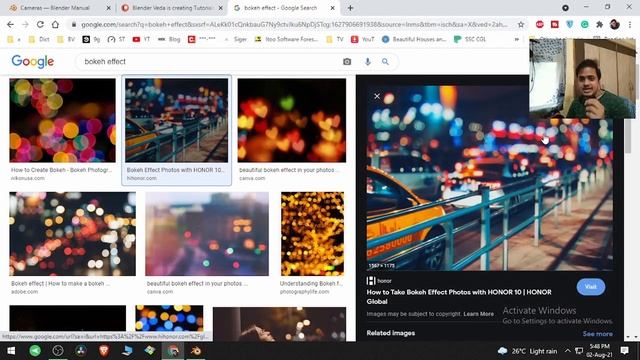Open heart-shaped bokeh thumbnail

(291, 120)
